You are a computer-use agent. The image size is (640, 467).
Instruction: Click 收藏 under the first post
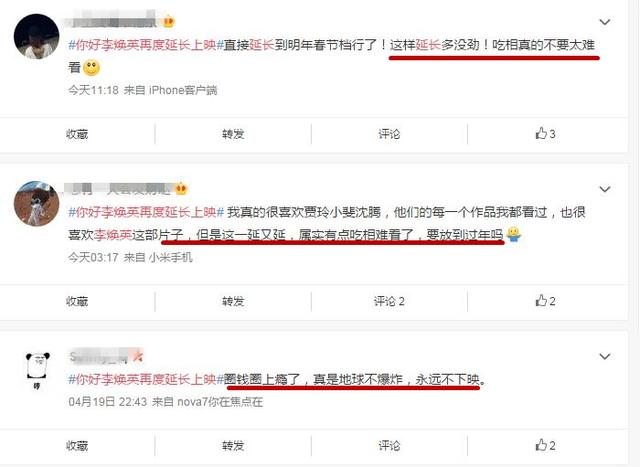(77, 134)
